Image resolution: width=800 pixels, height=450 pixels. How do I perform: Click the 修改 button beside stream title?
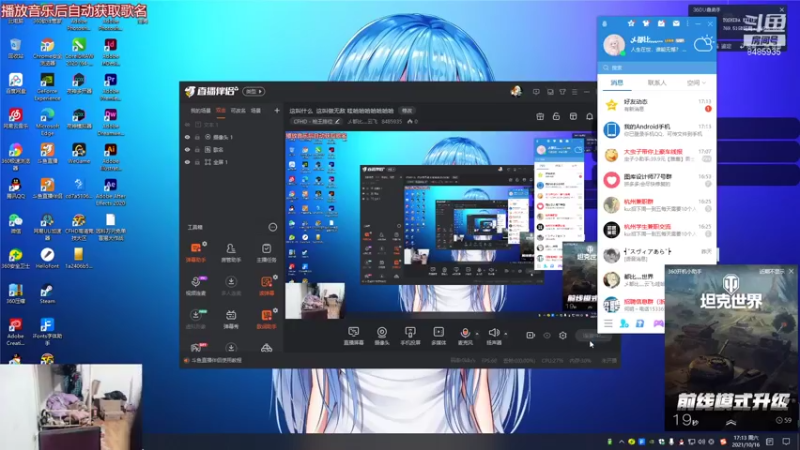click(x=407, y=111)
